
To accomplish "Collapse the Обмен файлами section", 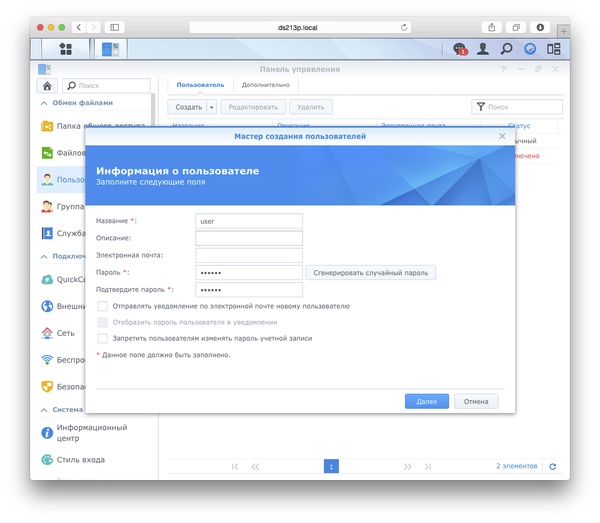I will (x=44, y=103).
